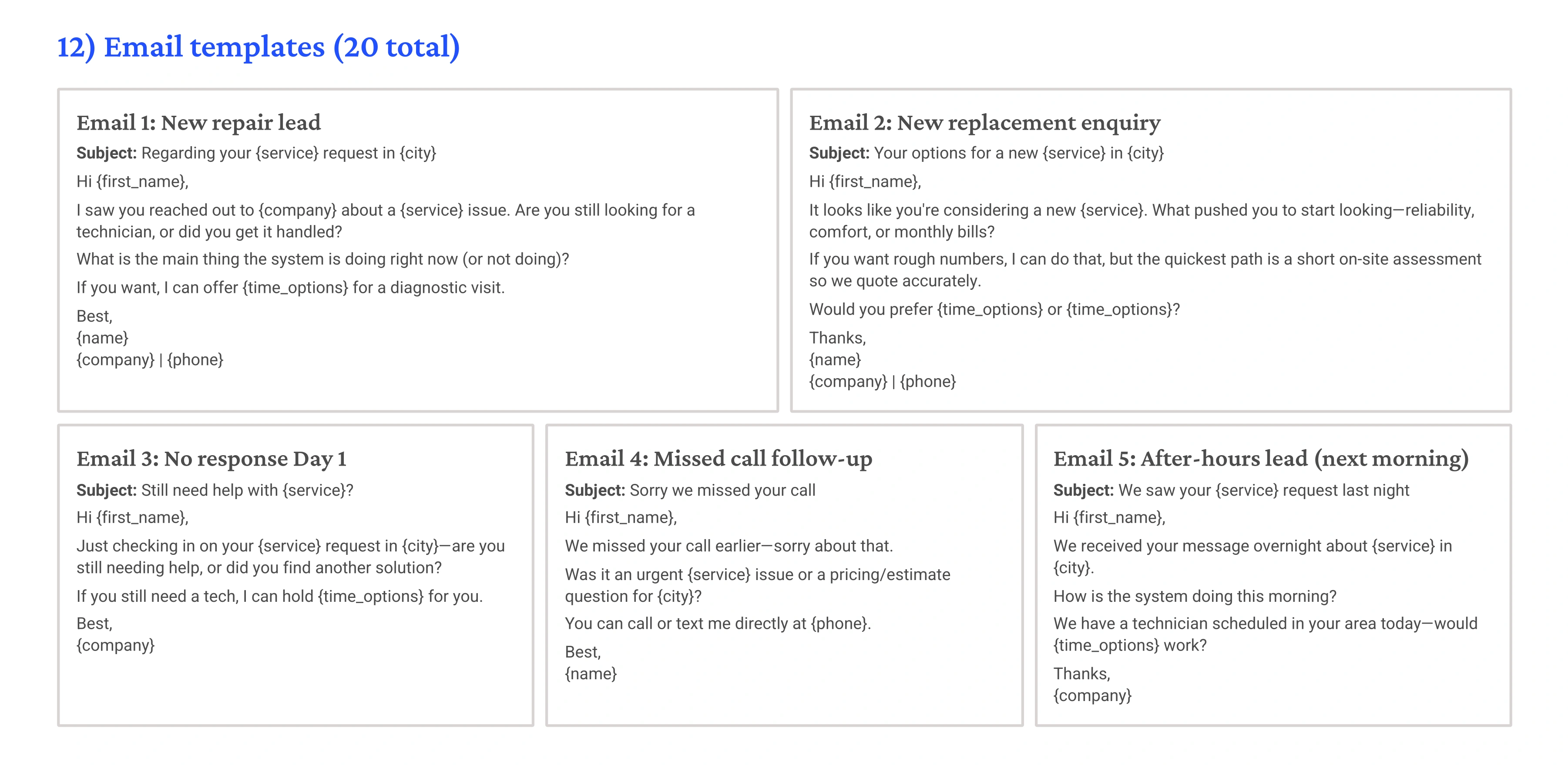The height and width of the screenshot is (765, 1568).
Task: Click subject "Still need help with {service}?"
Action: click(x=215, y=490)
